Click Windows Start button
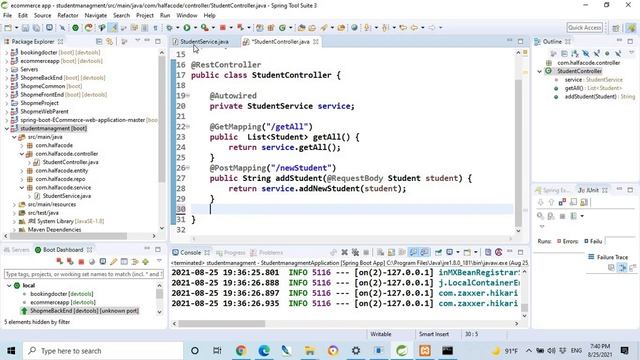 (x=11, y=350)
